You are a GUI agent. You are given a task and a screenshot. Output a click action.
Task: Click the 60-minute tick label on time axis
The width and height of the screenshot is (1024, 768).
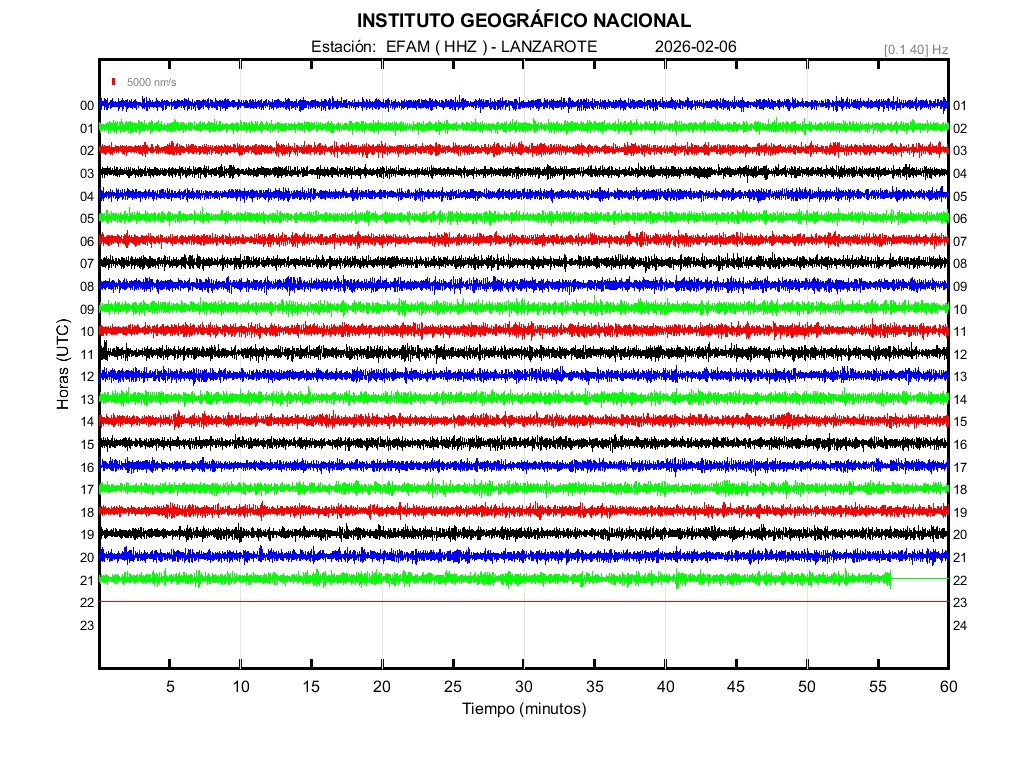[948, 687]
